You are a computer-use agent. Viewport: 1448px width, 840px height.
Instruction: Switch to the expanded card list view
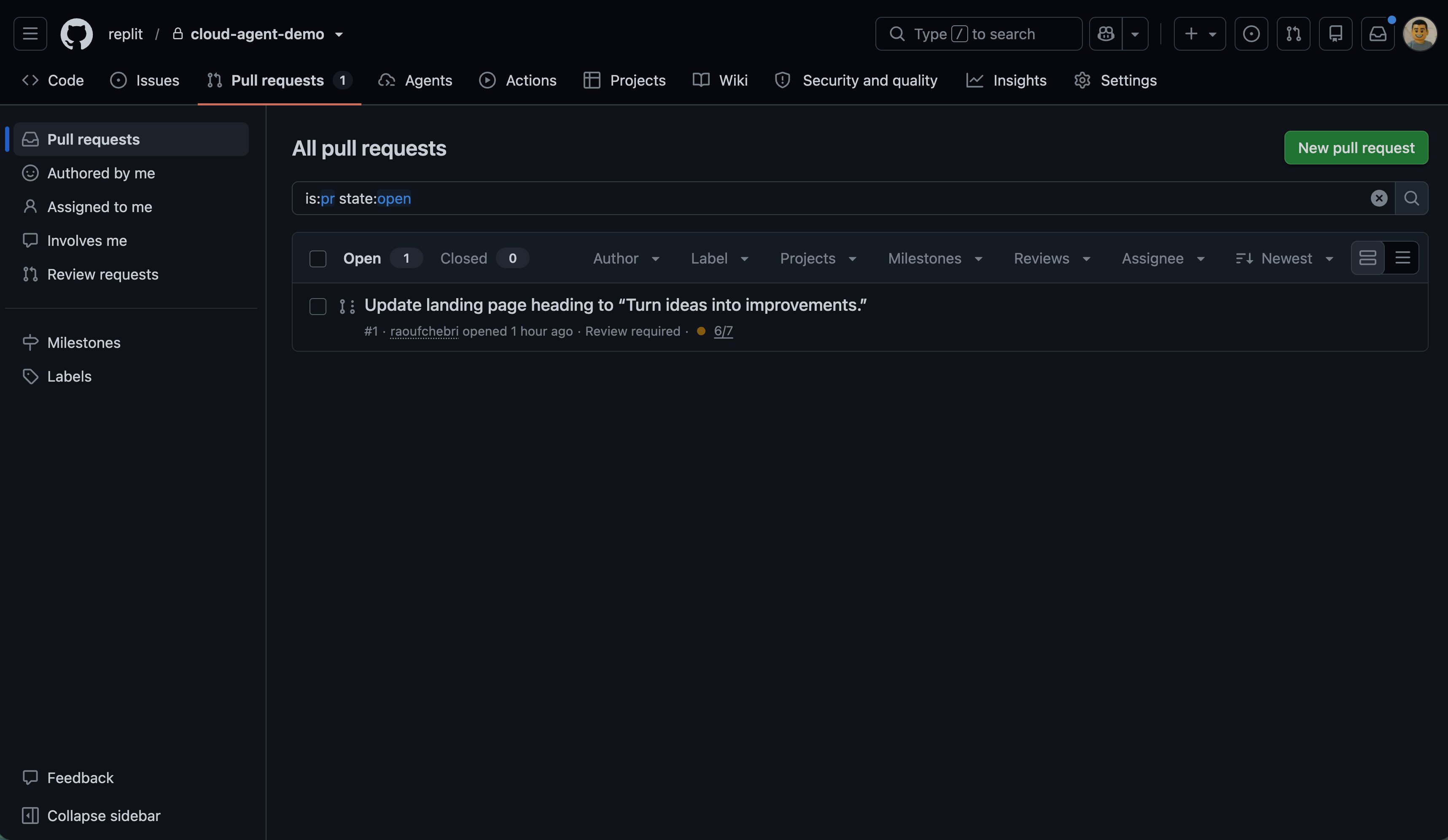pos(1367,258)
